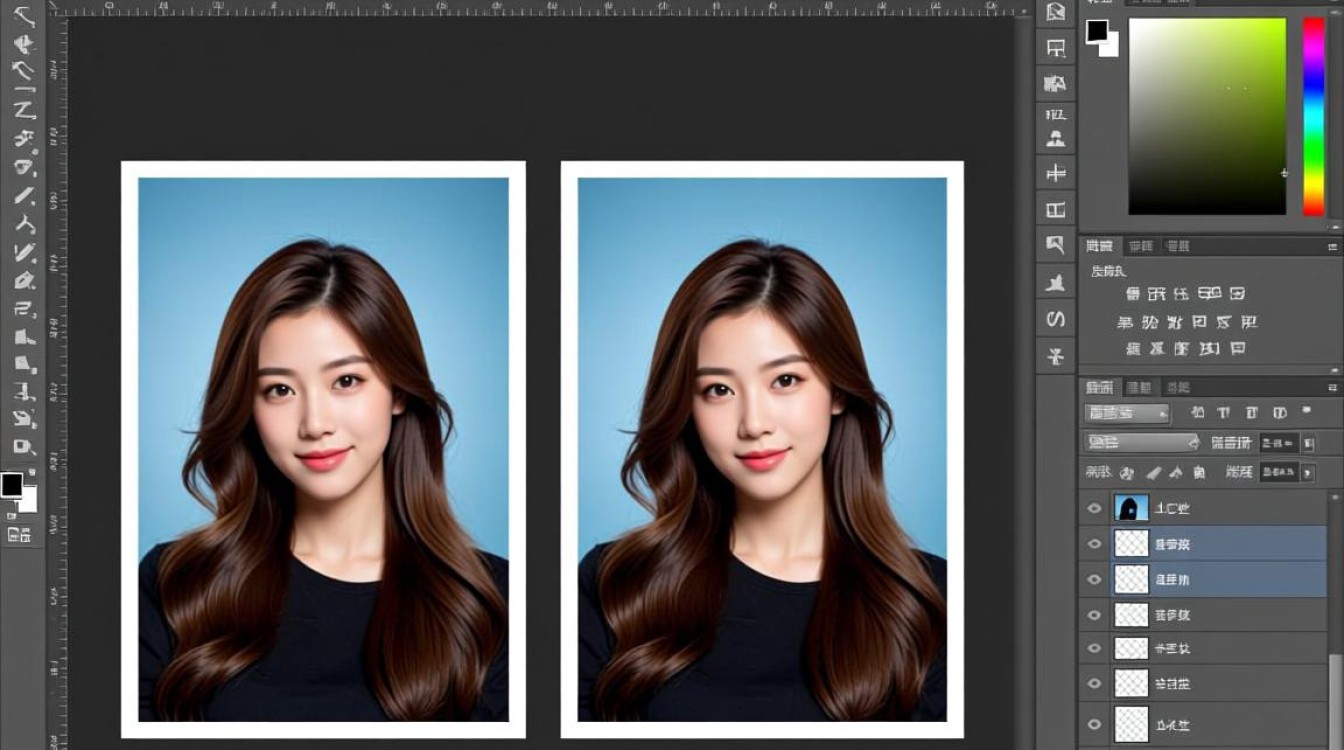Open the Layers panel menu icon at its top right
The height and width of the screenshot is (750, 1344).
(x=1333, y=387)
